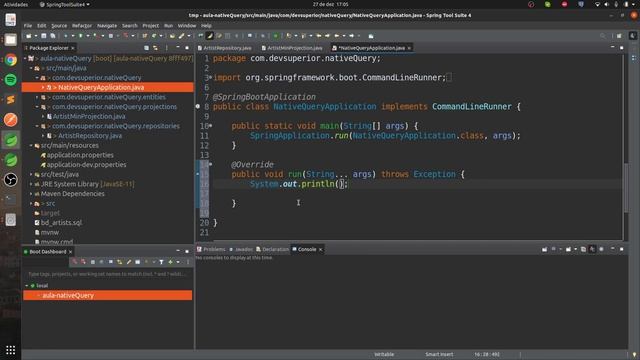Select NativeQueryApplication.java in Package Explorer
640x360 pixels.
108,87
